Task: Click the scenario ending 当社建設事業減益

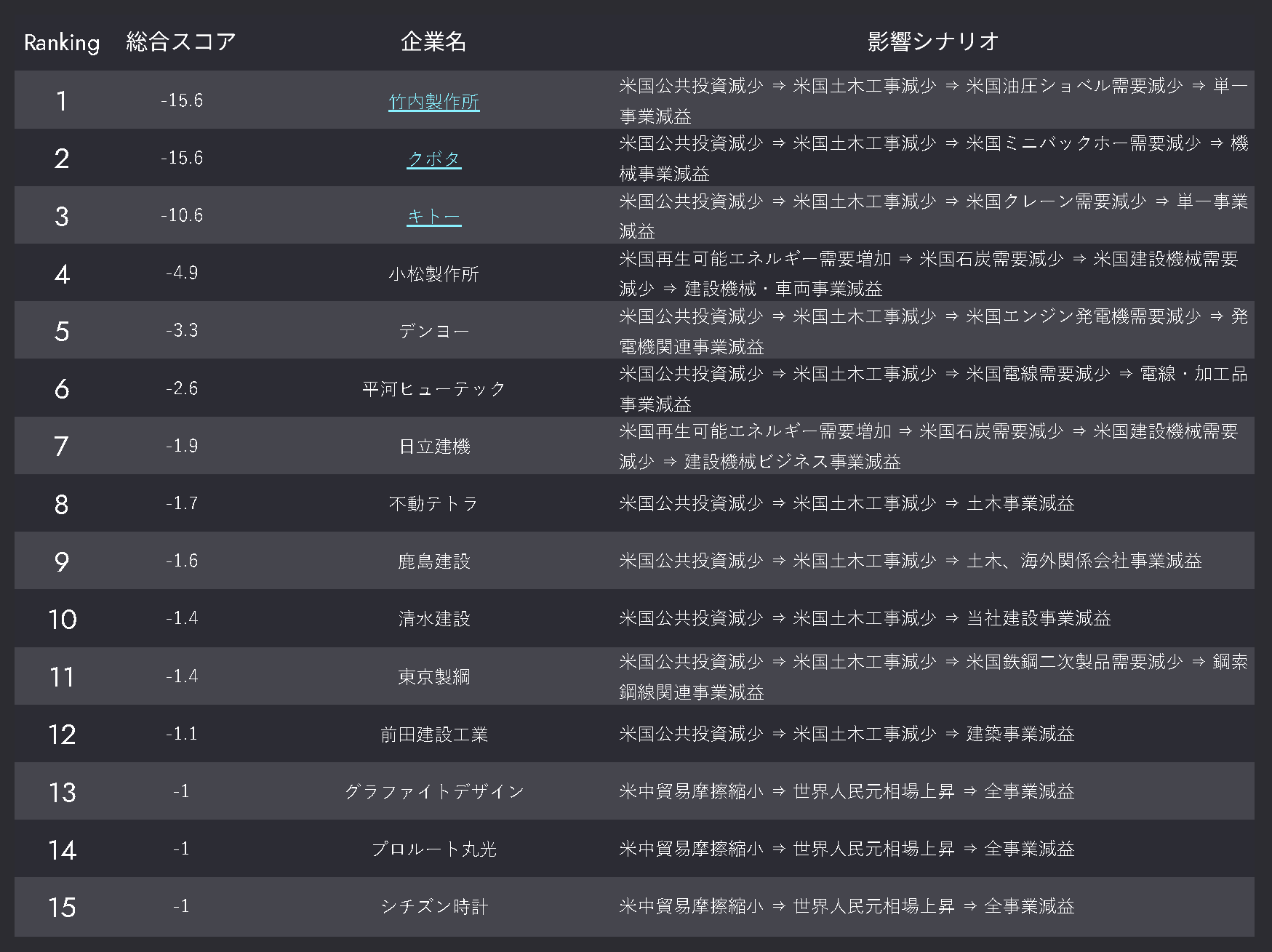Action: click(865, 618)
